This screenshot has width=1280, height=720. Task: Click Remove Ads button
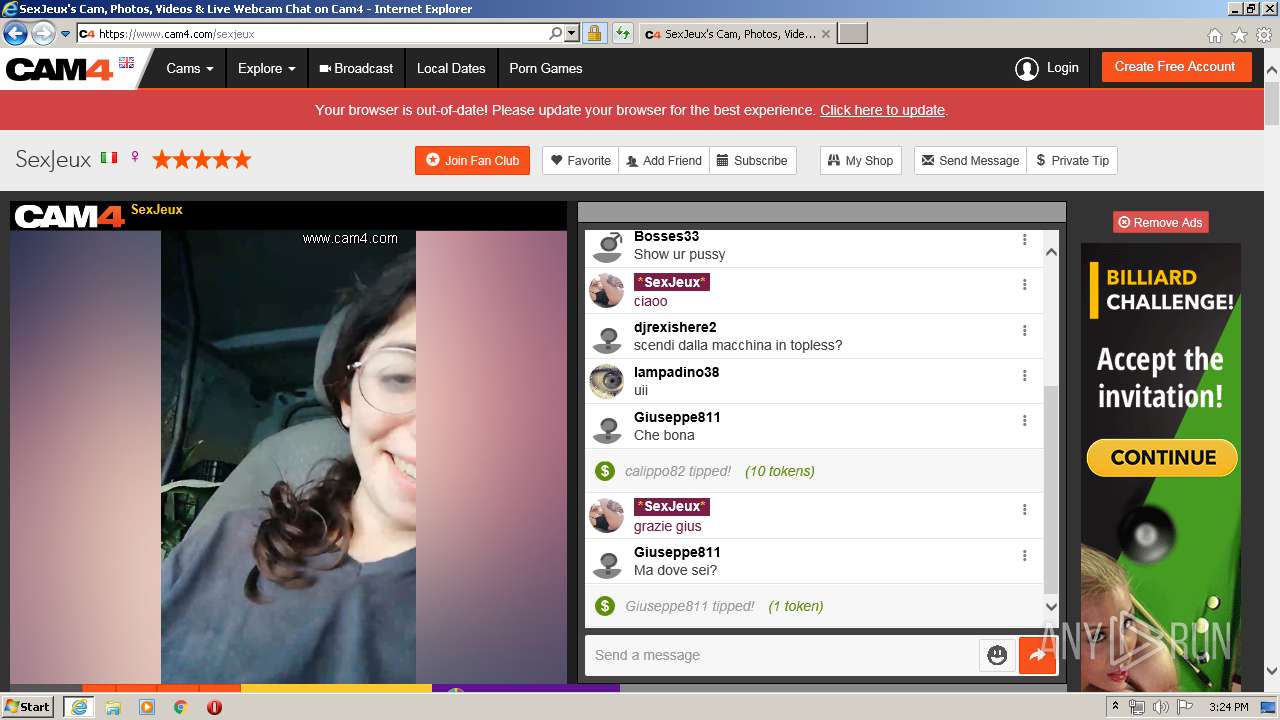click(x=1160, y=222)
